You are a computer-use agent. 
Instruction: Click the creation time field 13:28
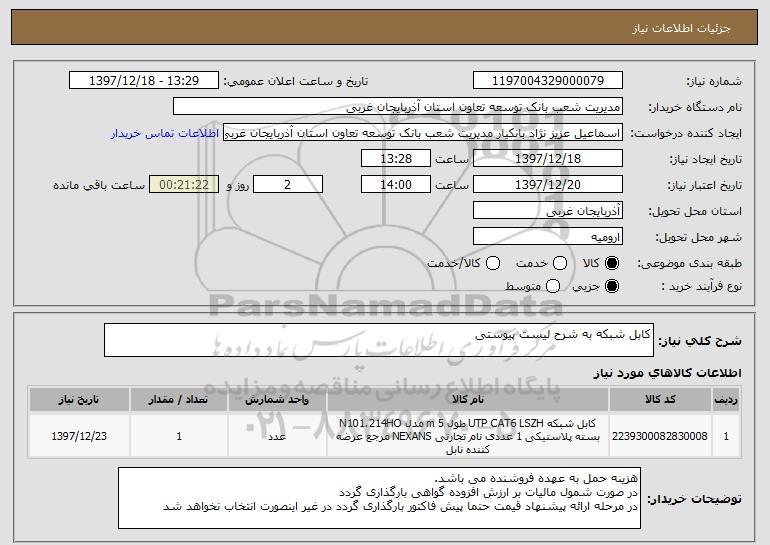396,159
